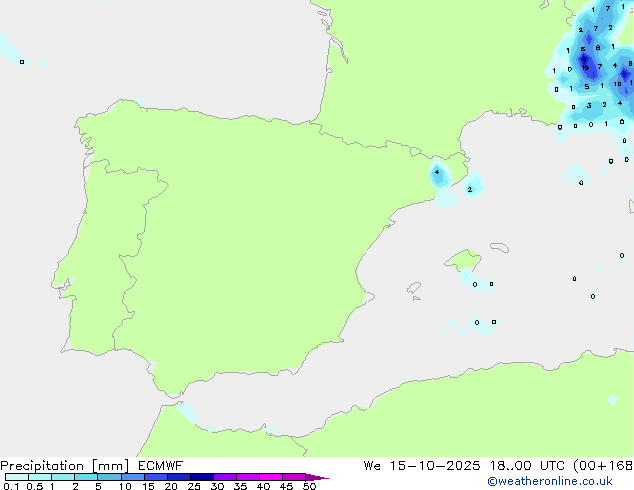Select the 5–10 mm legend color swatch
The height and width of the screenshot is (490, 634).
click(x=109, y=477)
